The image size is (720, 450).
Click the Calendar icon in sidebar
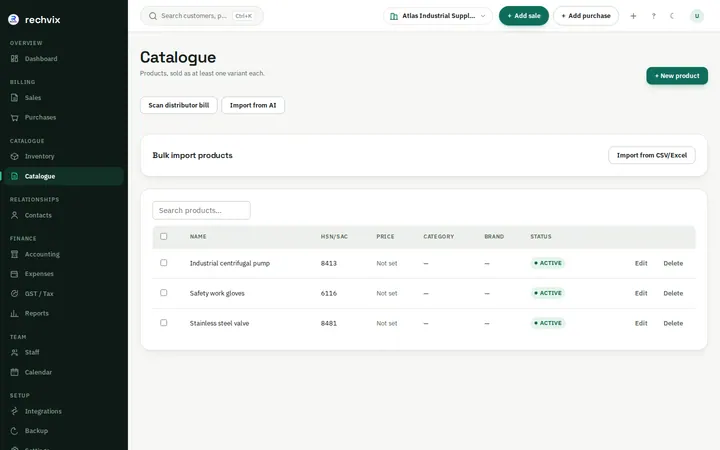[15, 372]
